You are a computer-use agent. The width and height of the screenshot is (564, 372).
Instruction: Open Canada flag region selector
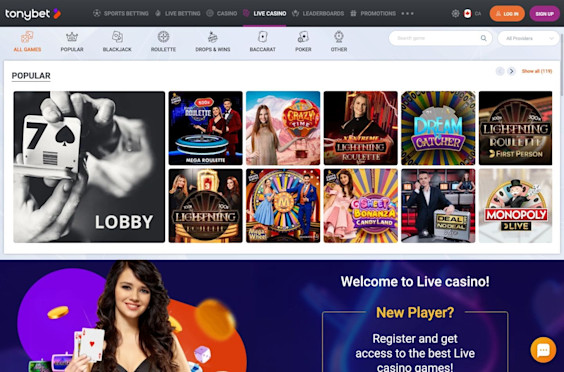point(467,14)
